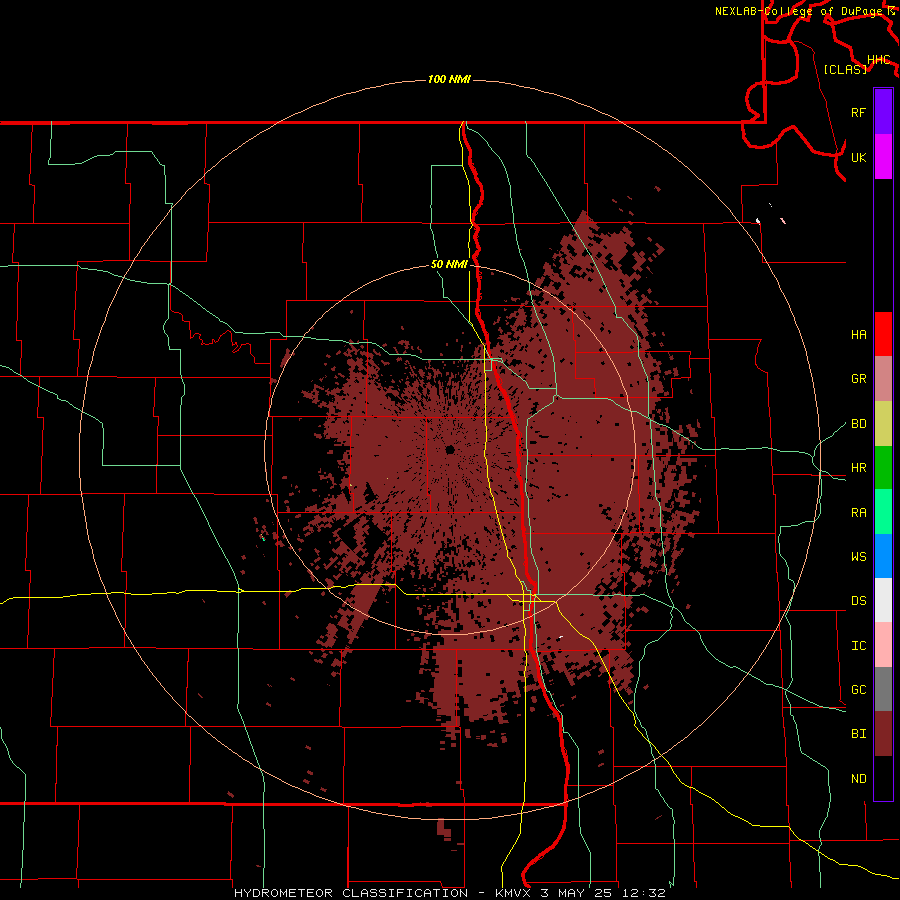
Task: Click the HA red legend swatch
Action: point(883,334)
